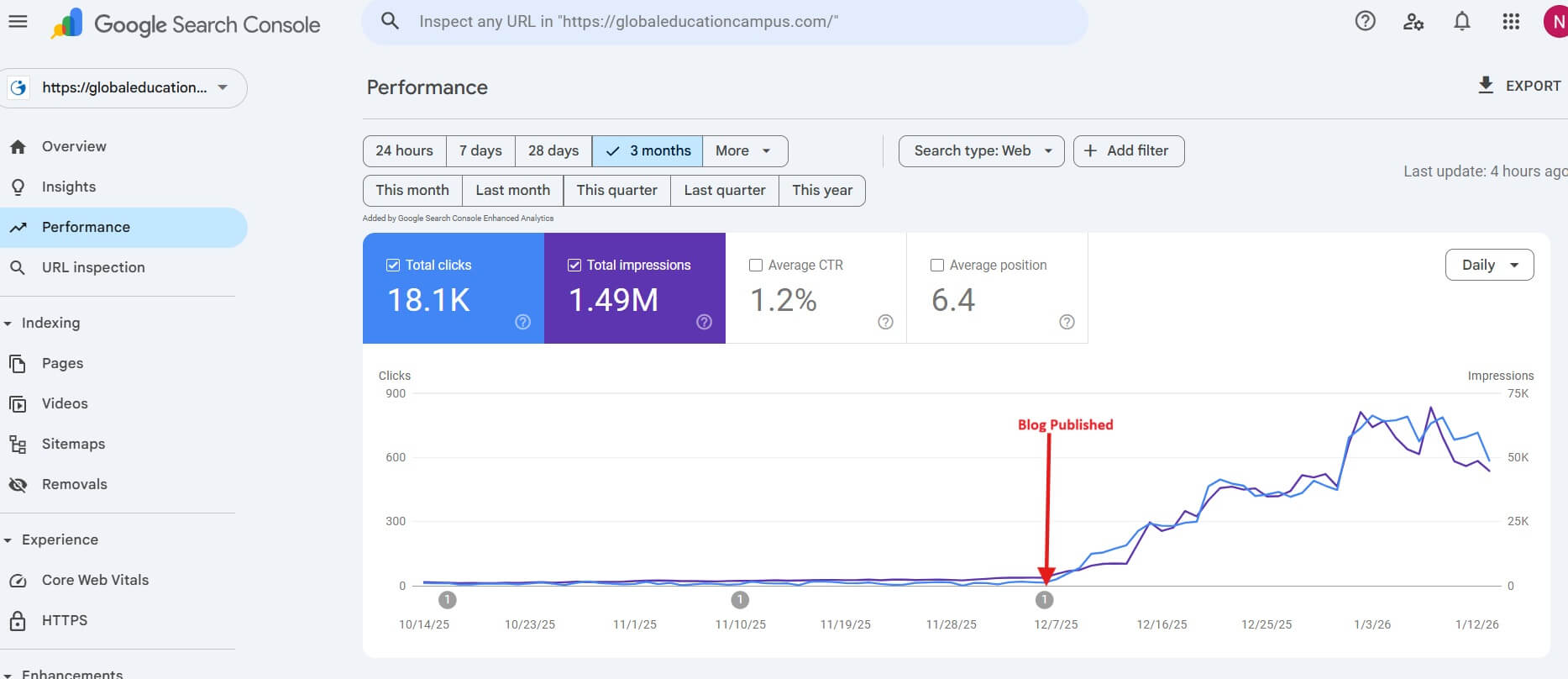Click the Help question mark icon
Viewport: 1568px width, 679px height.
1365,22
